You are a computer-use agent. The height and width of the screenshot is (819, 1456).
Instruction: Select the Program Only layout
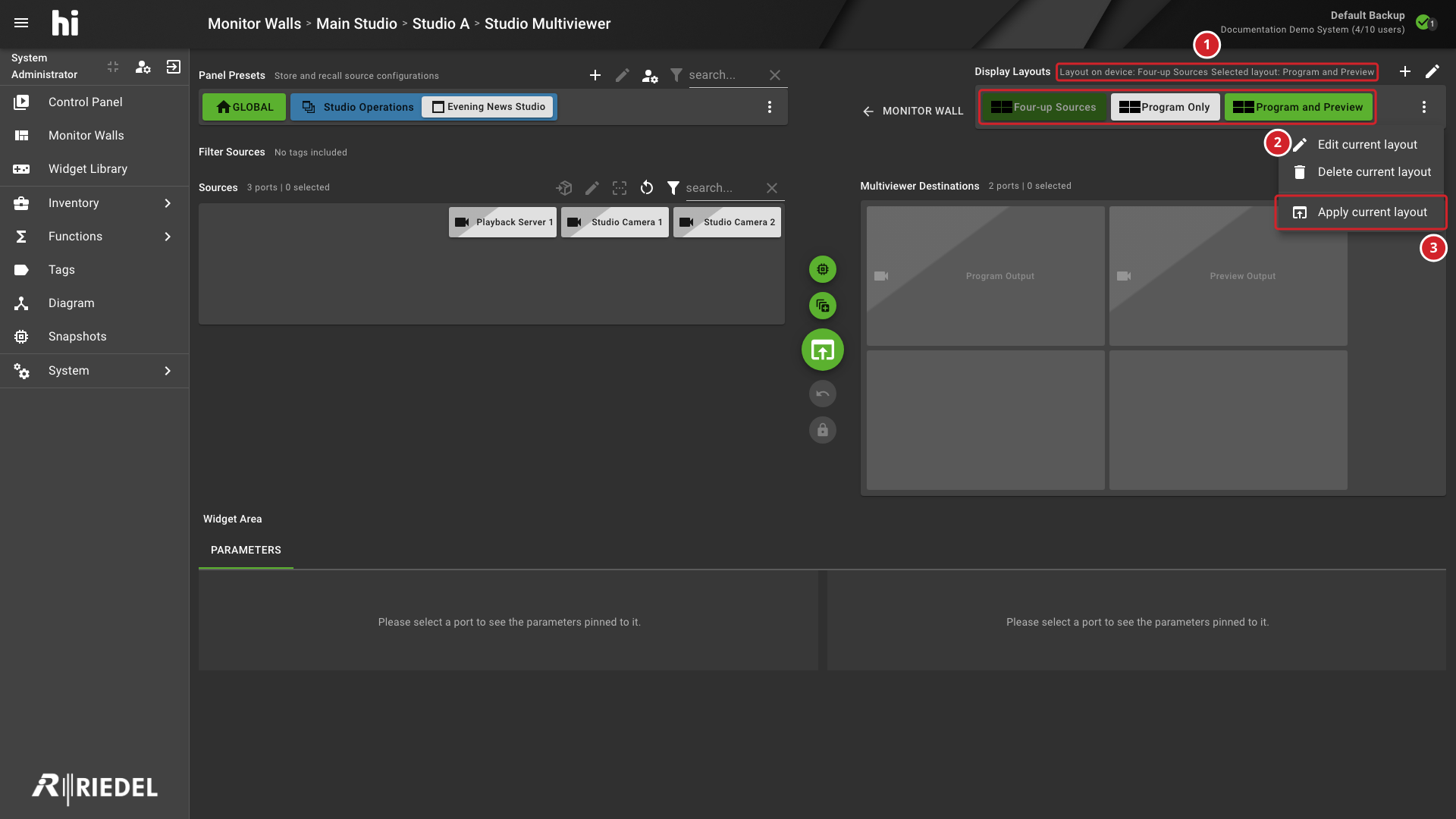pyautogui.click(x=1165, y=107)
